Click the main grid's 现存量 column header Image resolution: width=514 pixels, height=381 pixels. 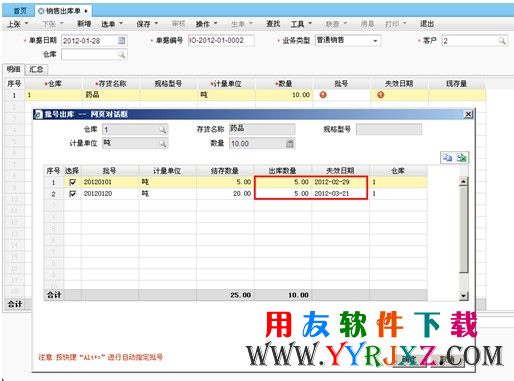[x=456, y=83]
